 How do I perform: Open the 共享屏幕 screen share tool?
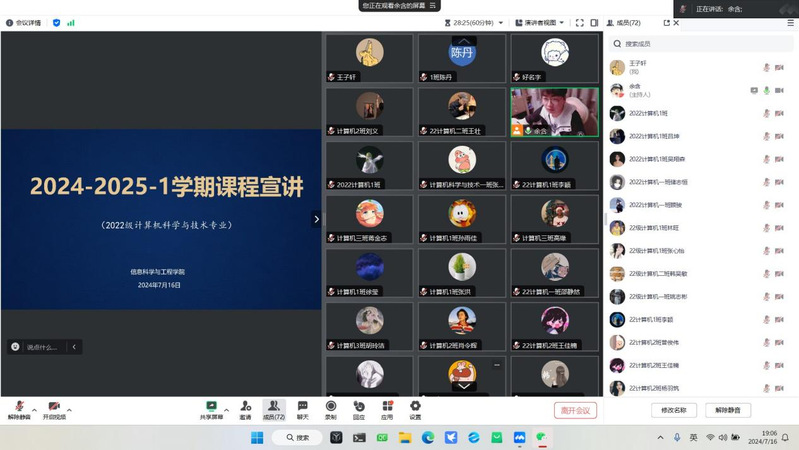tap(211, 406)
